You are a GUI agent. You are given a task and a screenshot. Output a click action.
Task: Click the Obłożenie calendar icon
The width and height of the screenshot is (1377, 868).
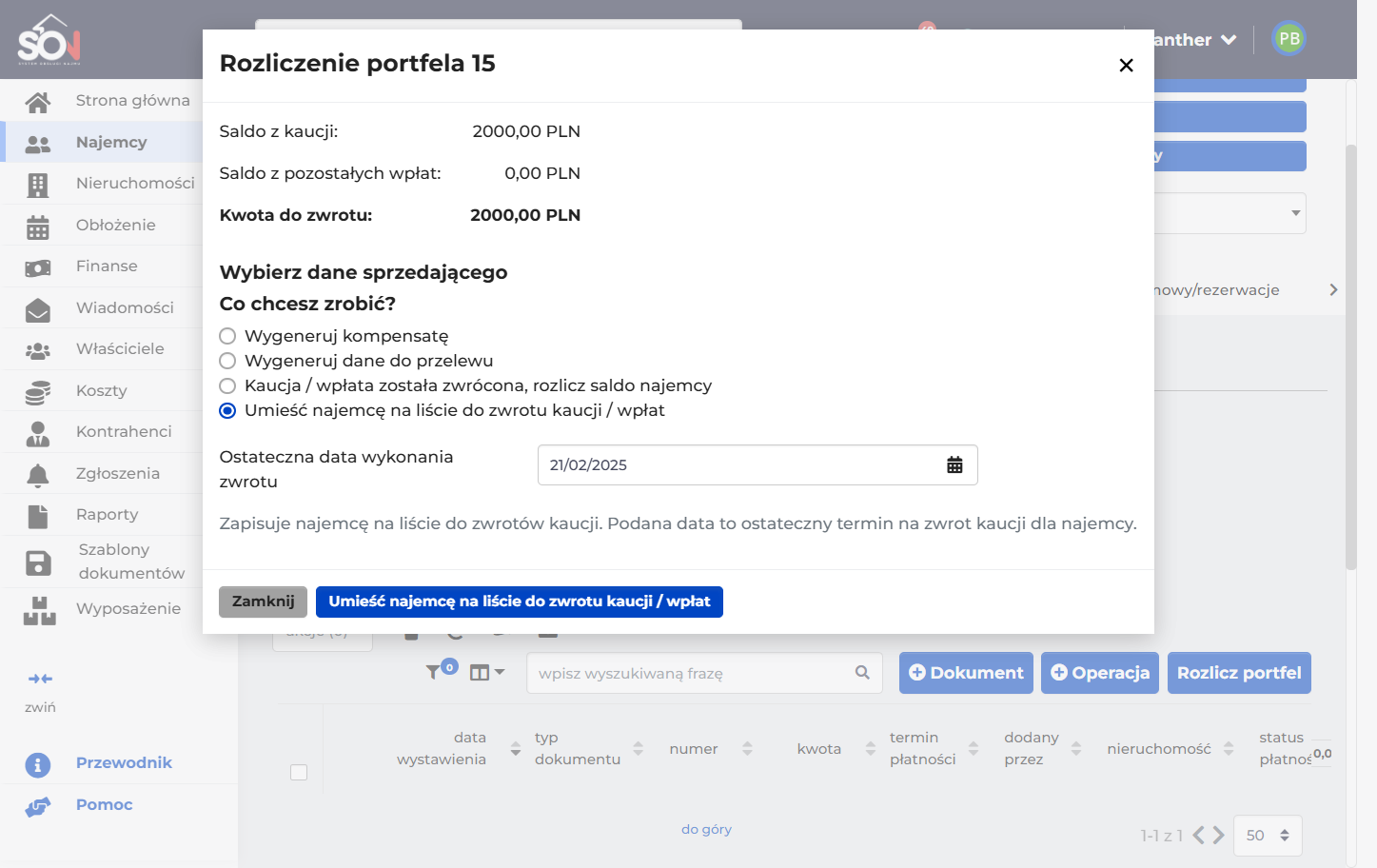click(38, 226)
